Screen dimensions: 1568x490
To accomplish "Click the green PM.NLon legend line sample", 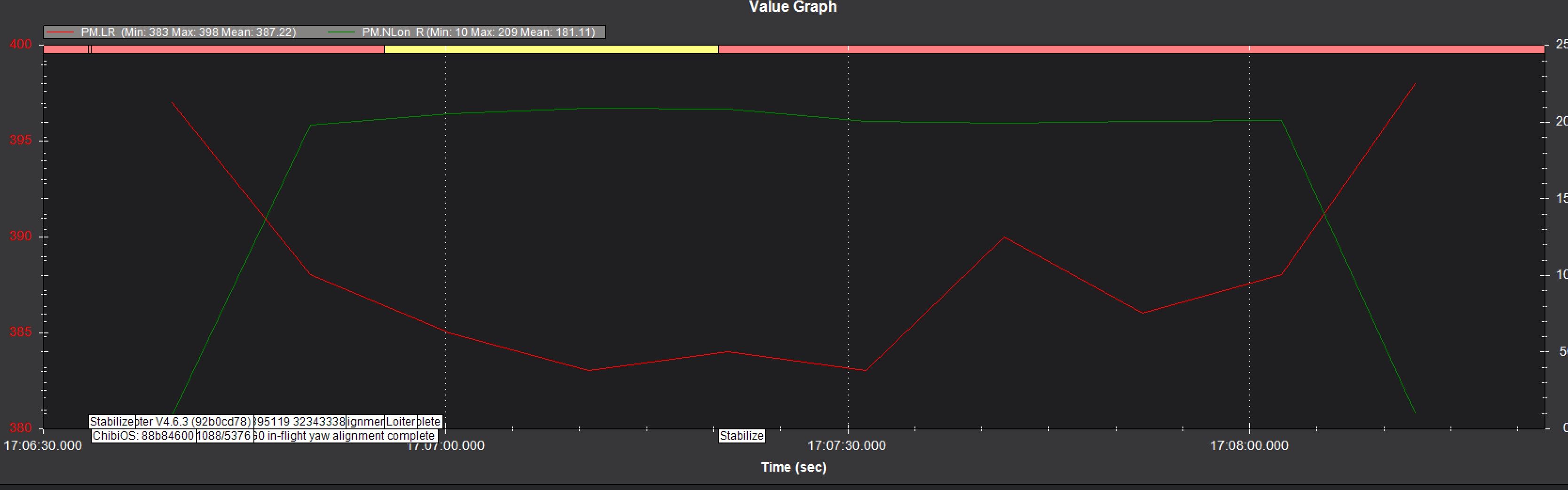I will [341, 32].
